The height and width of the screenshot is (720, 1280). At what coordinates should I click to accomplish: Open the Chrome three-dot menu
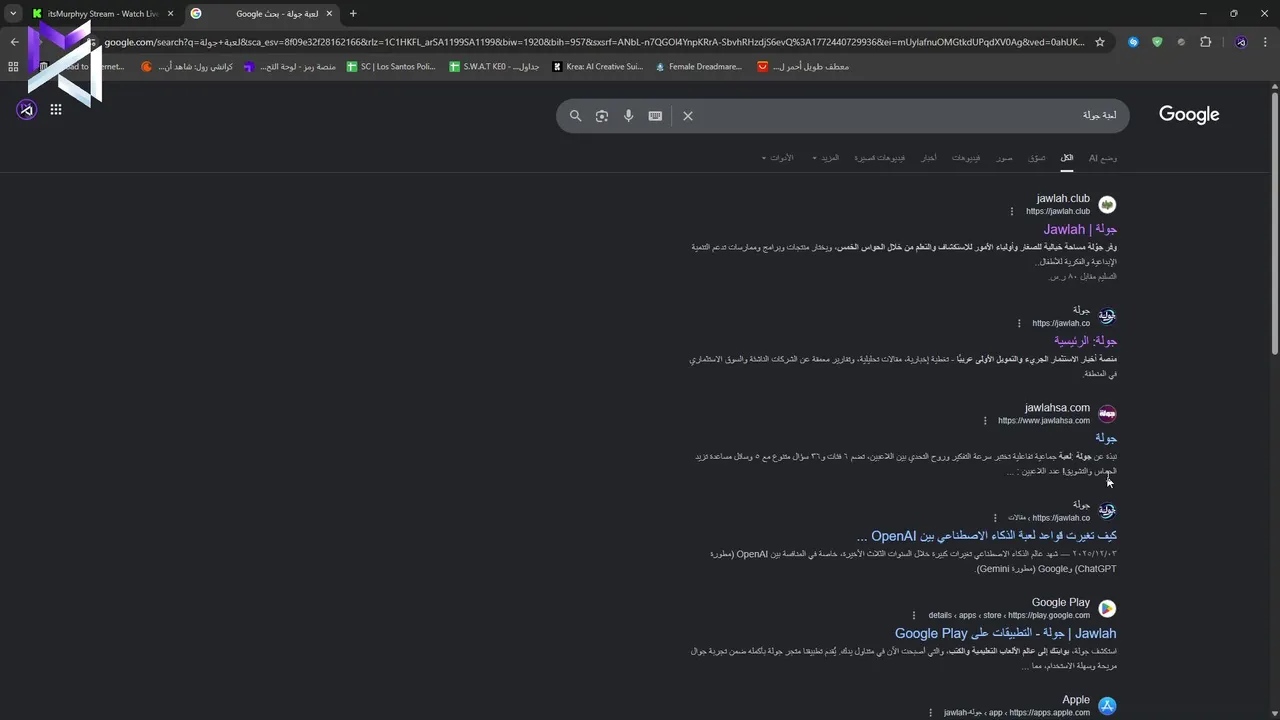[1265, 42]
